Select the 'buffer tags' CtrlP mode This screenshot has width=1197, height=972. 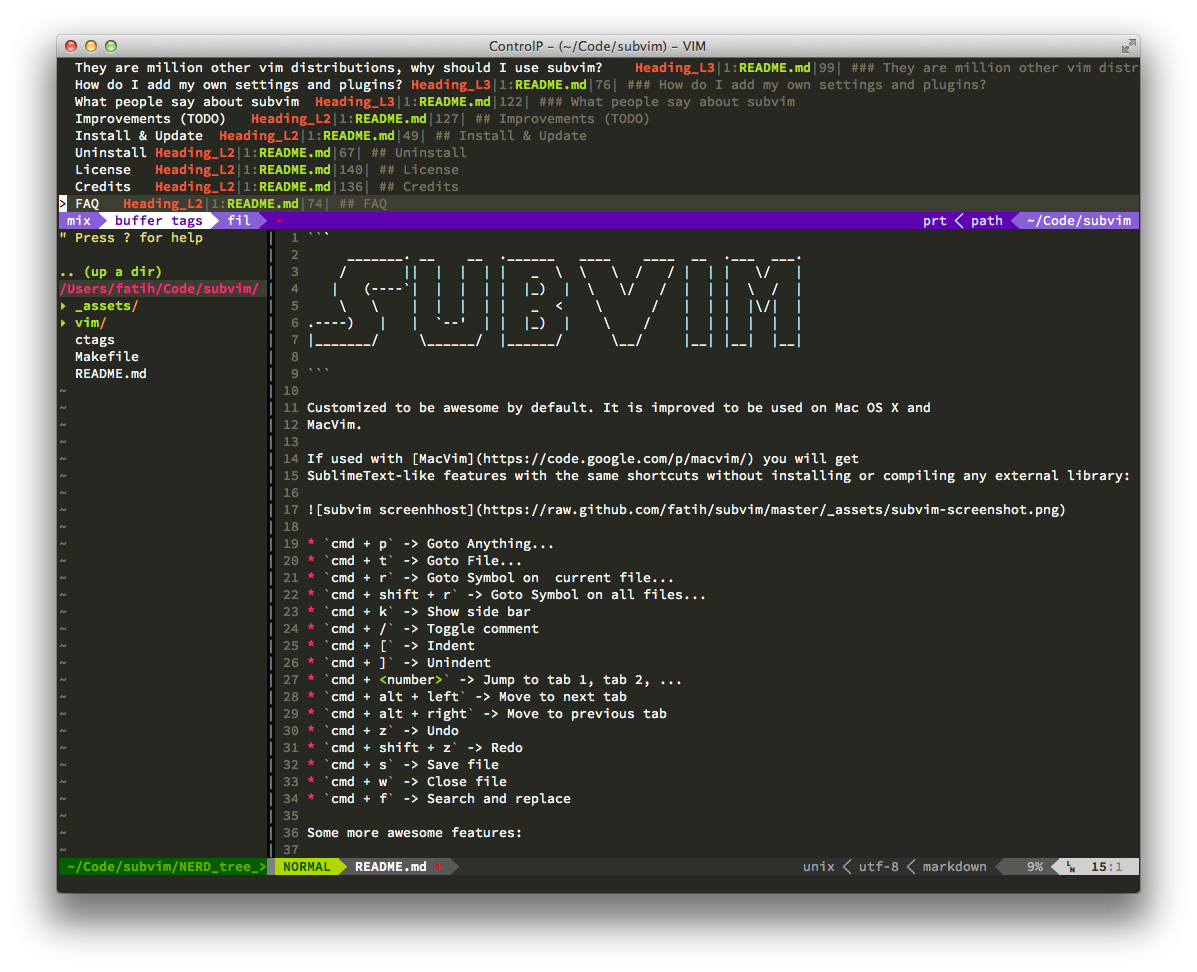159,221
